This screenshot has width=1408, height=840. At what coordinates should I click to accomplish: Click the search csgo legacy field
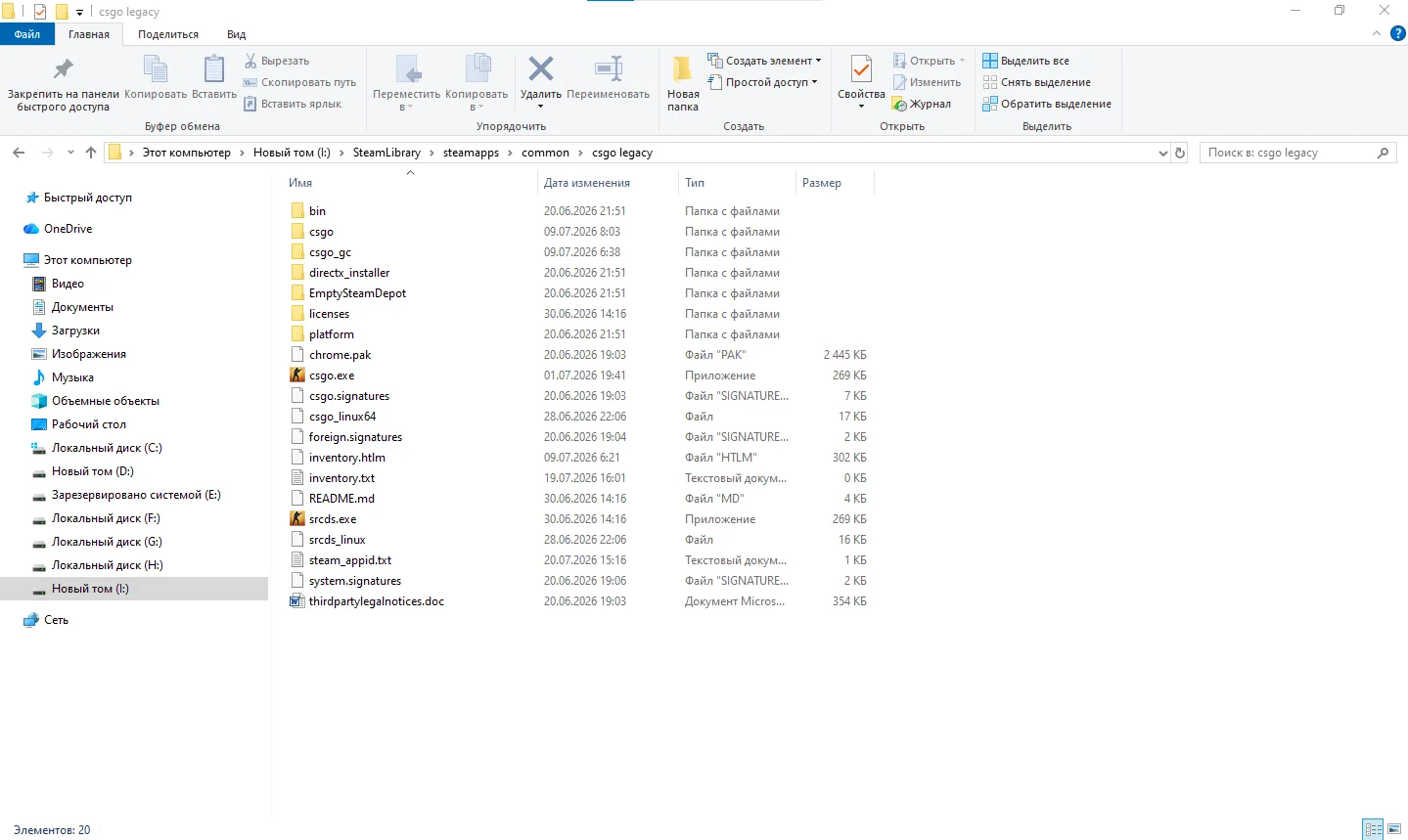[x=1288, y=153]
